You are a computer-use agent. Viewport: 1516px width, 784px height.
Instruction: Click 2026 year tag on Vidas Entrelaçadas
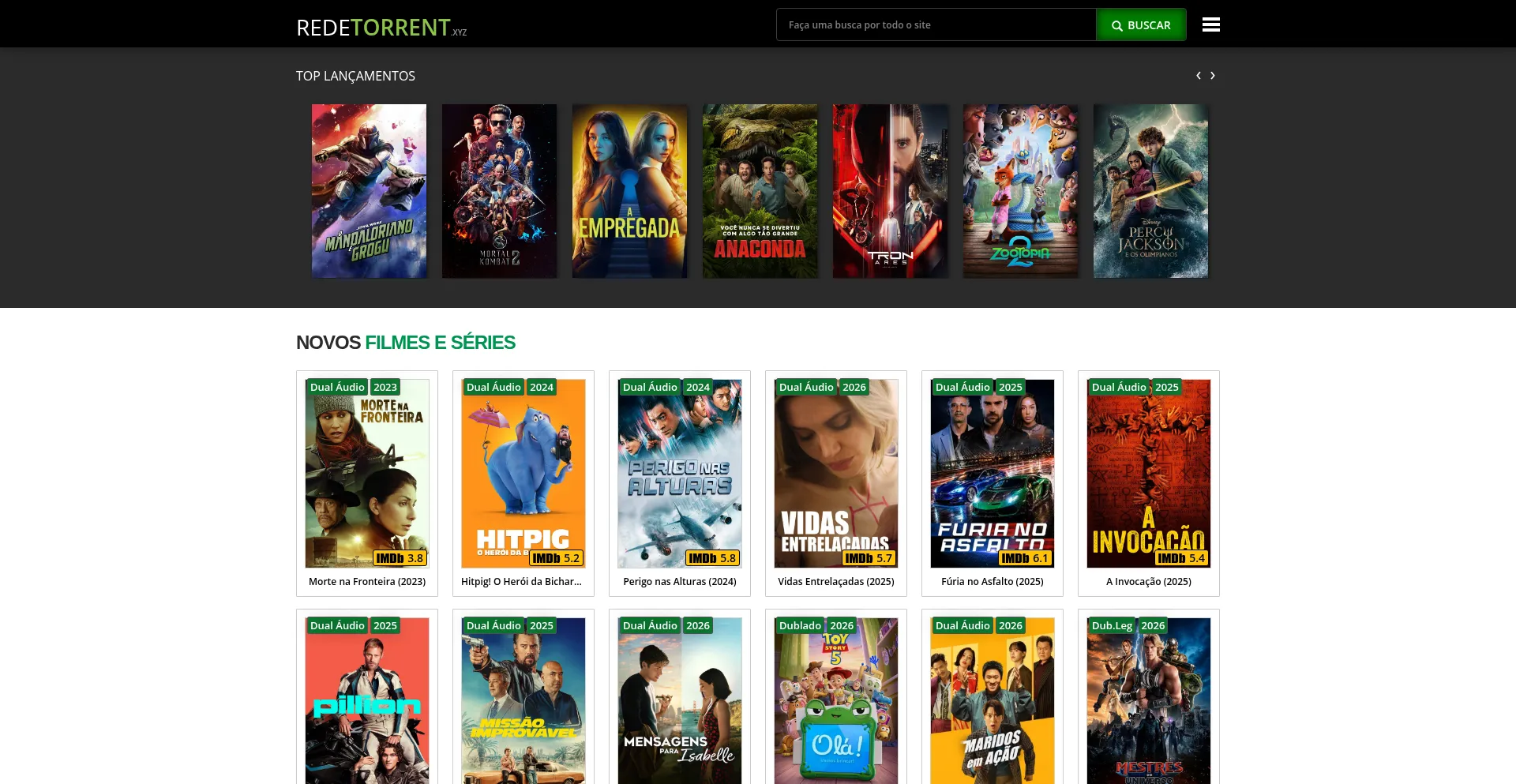pyautogui.click(x=854, y=388)
